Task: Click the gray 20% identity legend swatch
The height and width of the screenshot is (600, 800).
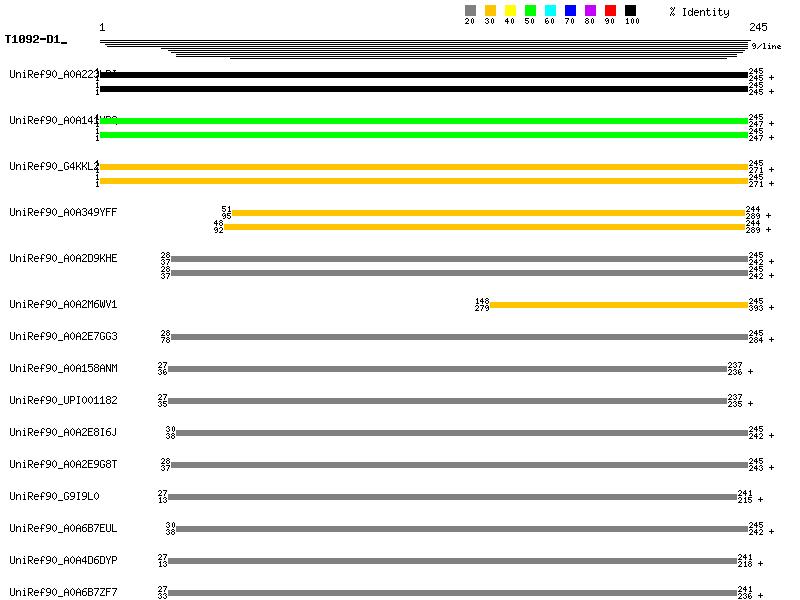Action: (x=470, y=11)
